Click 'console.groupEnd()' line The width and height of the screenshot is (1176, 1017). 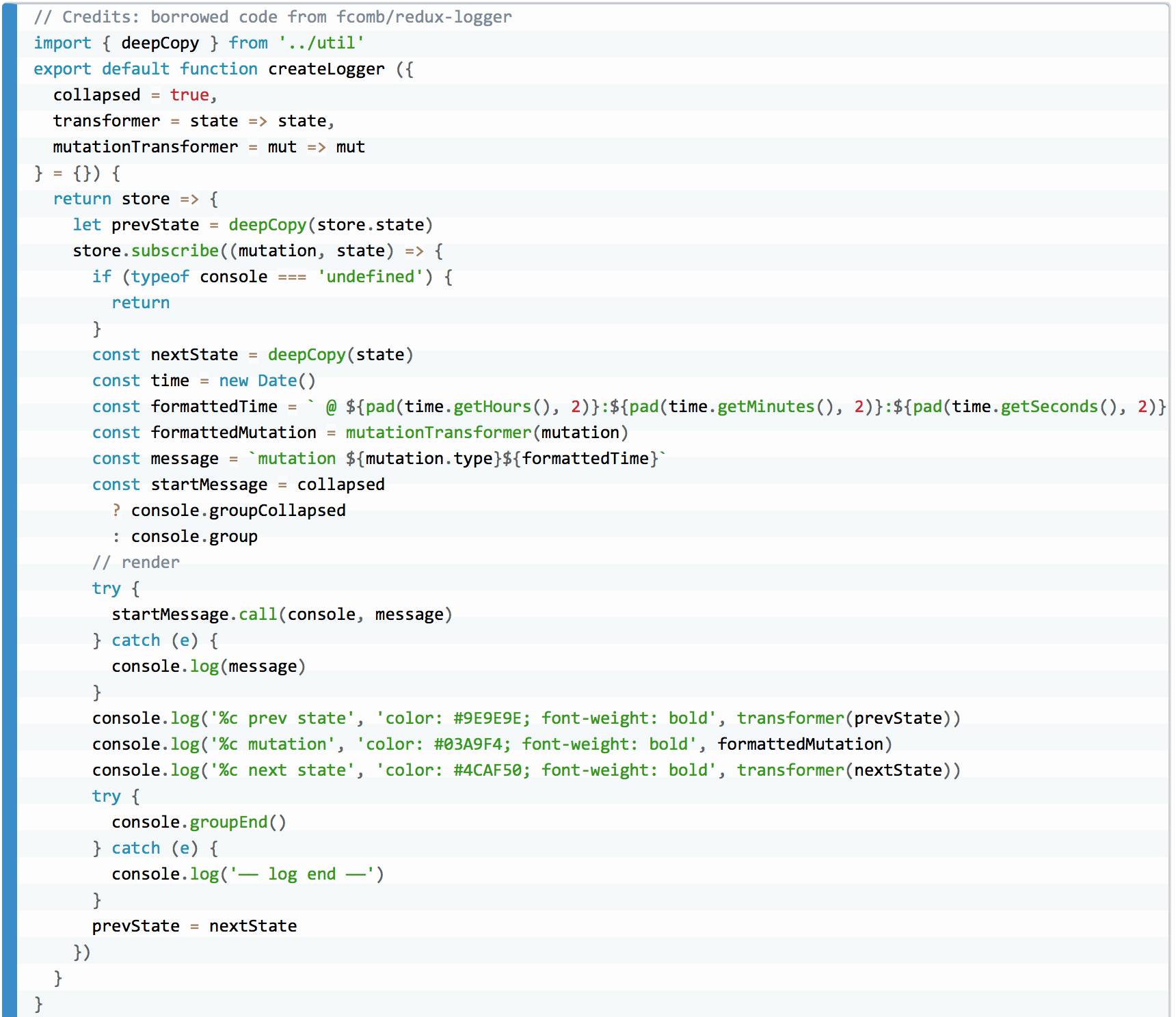[x=199, y=822]
